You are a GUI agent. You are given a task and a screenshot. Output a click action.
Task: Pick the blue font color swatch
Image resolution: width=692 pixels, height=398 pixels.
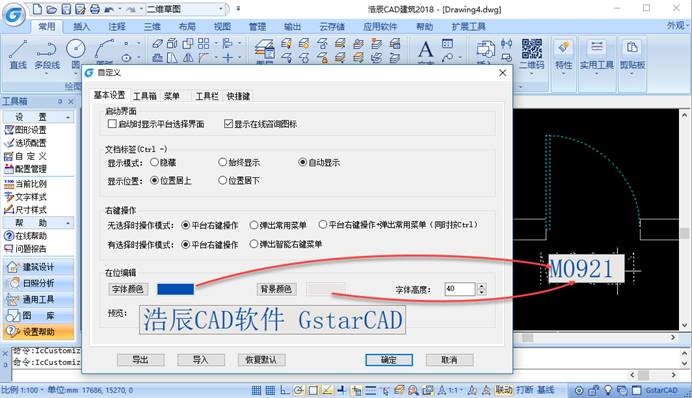pyautogui.click(x=175, y=289)
